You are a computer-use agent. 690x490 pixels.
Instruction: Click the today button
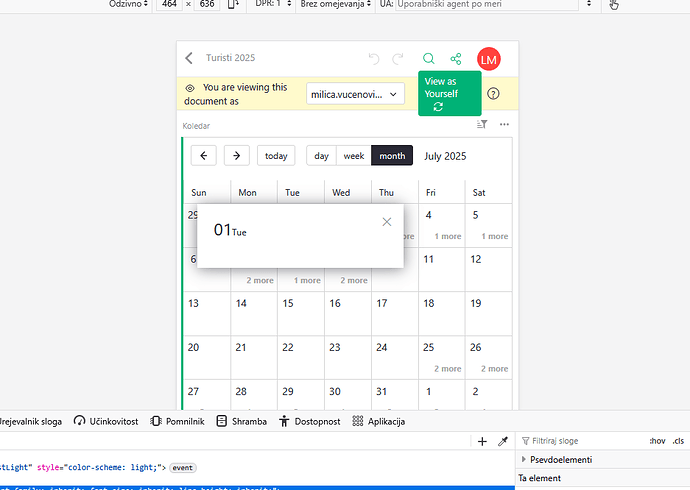click(276, 156)
